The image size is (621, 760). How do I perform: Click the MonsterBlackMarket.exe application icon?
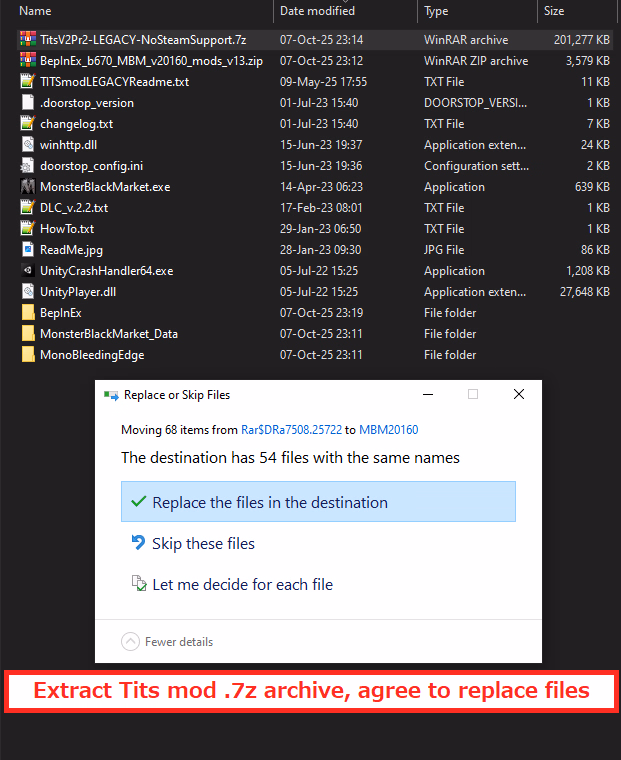click(x=28, y=187)
